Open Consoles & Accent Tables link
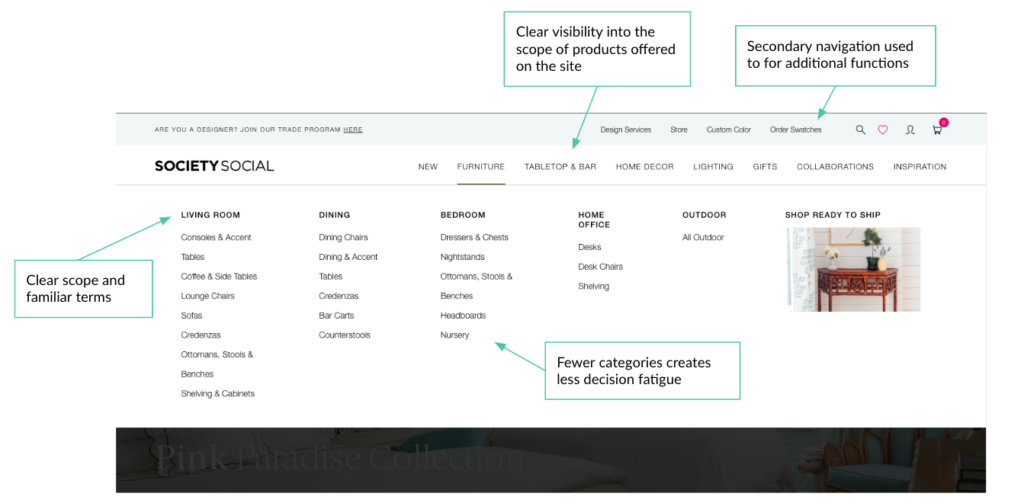The image size is (1024, 503). (216, 247)
